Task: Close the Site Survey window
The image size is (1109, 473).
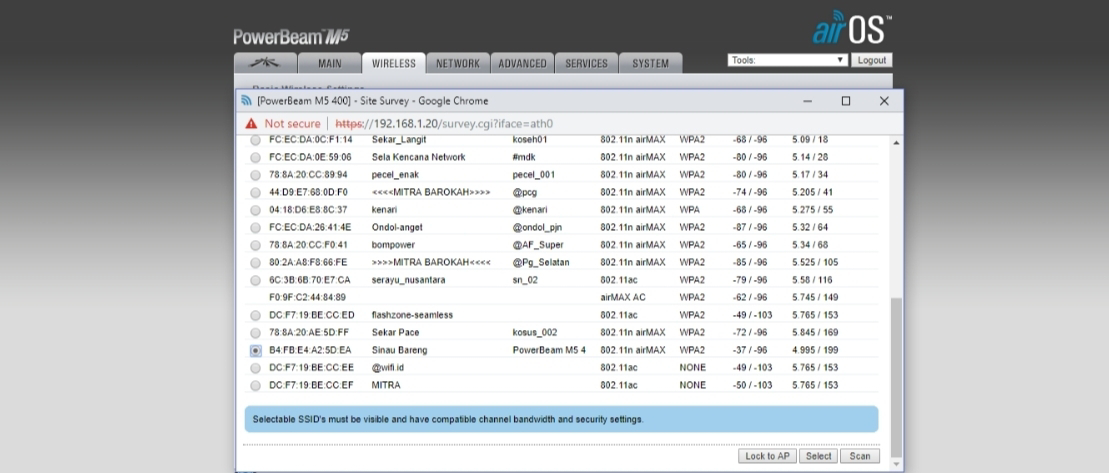Action: click(884, 101)
